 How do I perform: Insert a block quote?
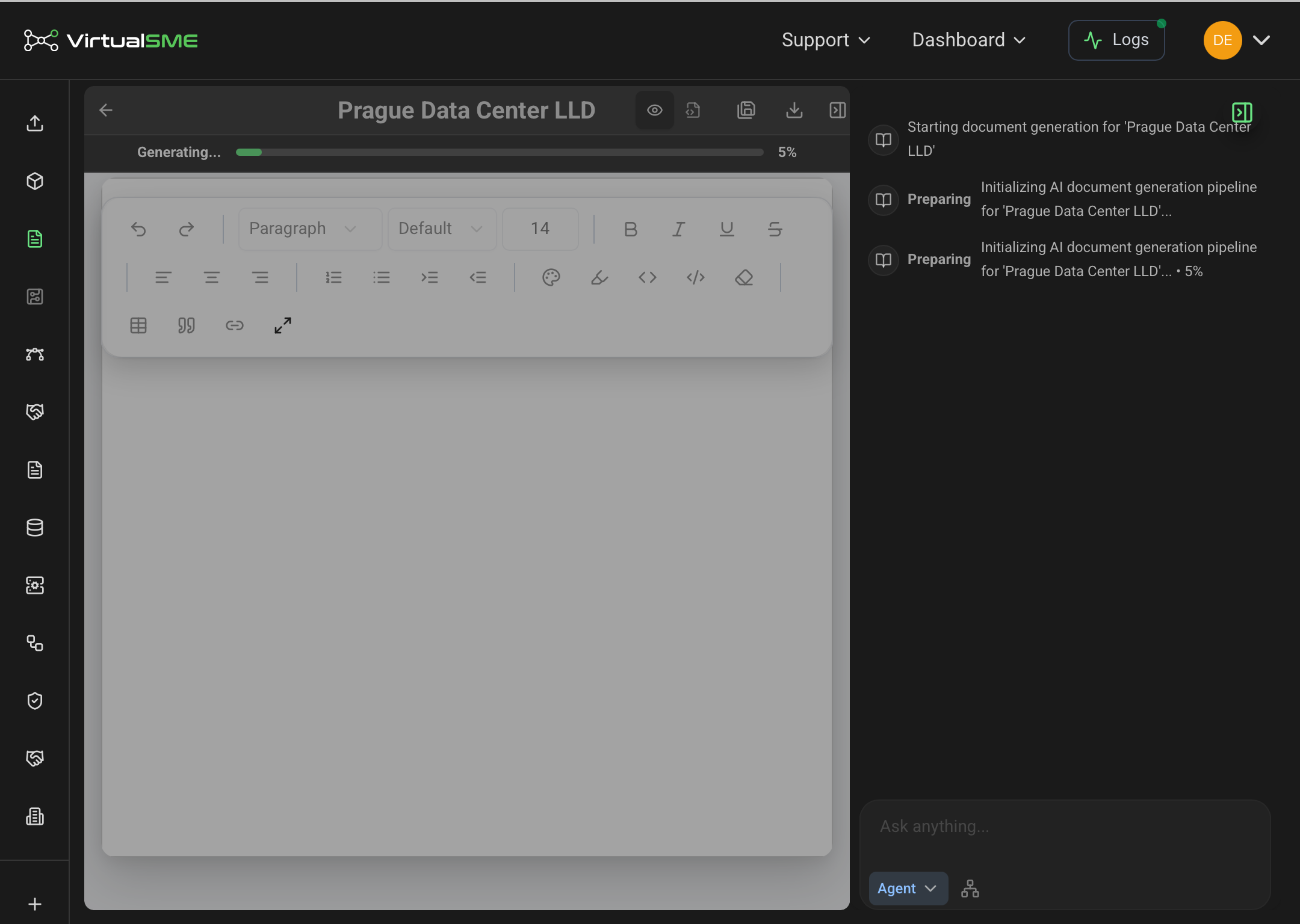[187, 325]
